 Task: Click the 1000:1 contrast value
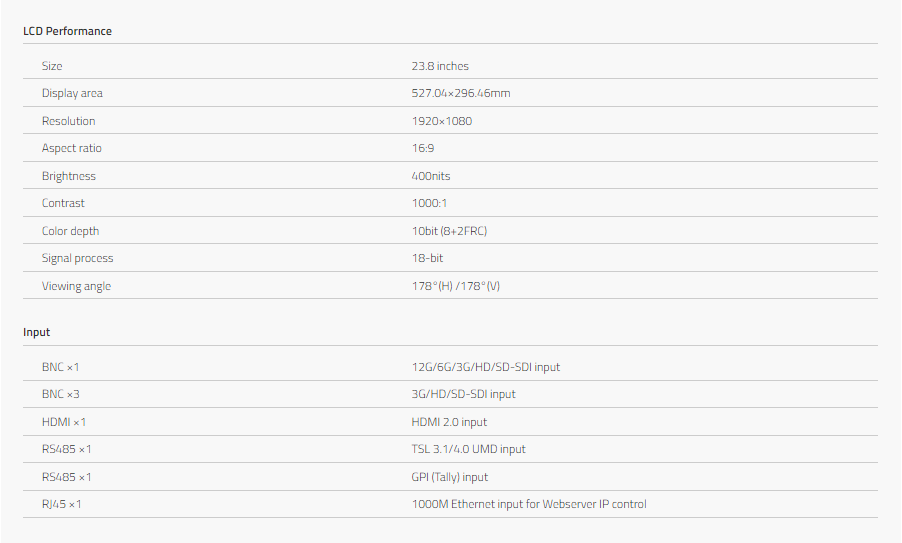click(x=429, y=203)
